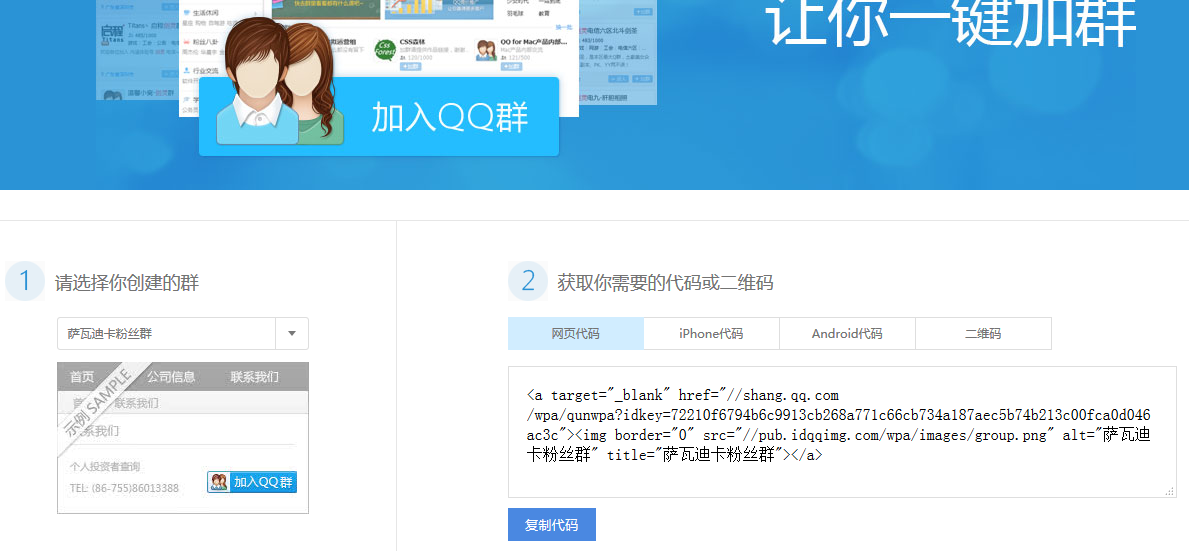Switch to the Android代码 tab
The width and height of the screenshot is (1189, 551).
(847, 333)
